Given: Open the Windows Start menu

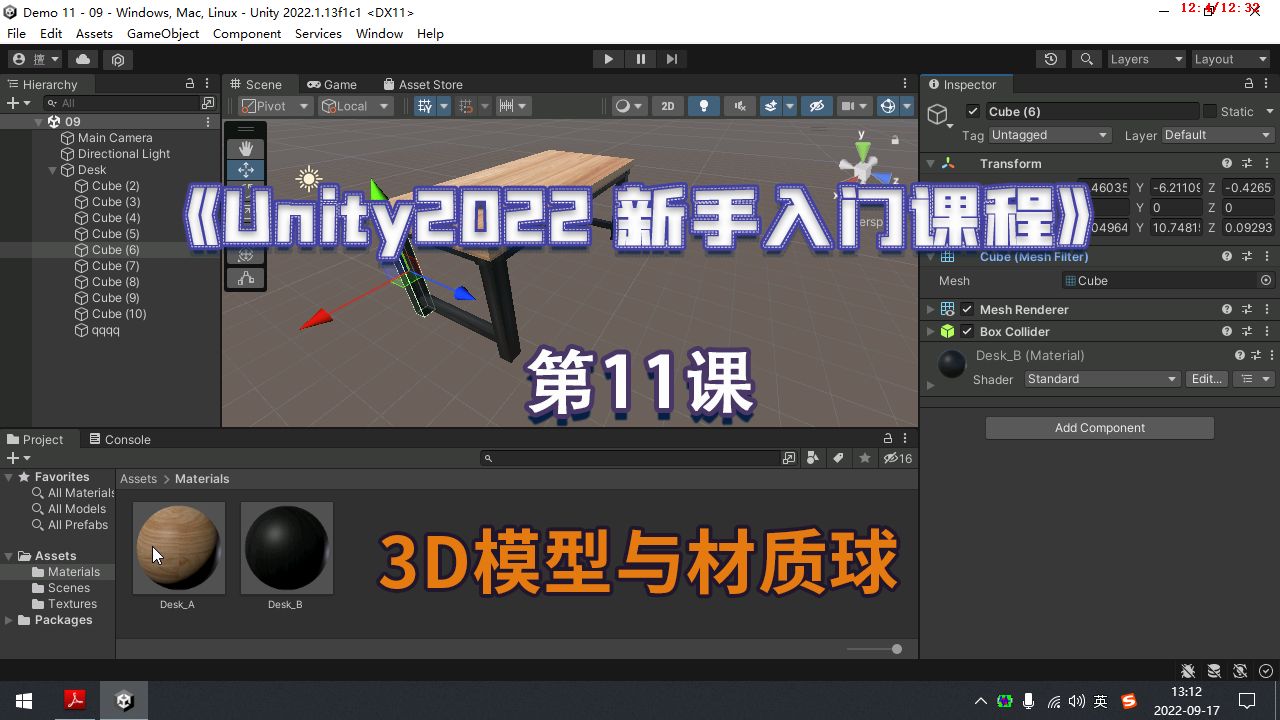Looking at the screenshot, I should coord(24,701).
